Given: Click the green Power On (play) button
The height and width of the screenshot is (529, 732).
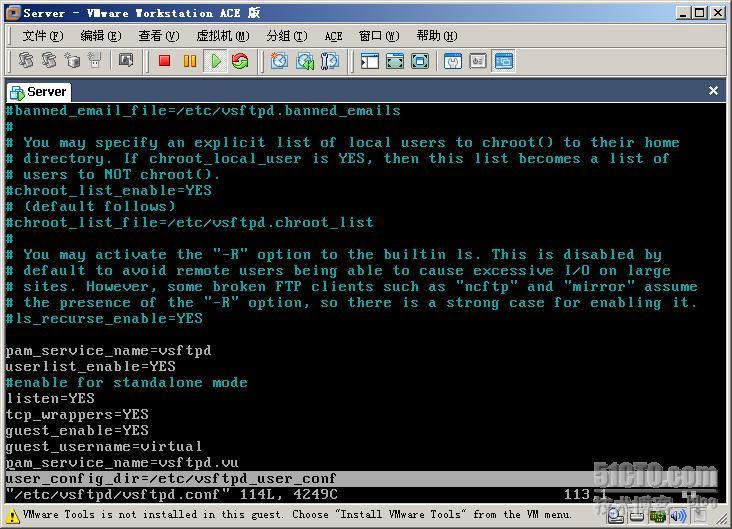Looking at the screenshot, I should [x=216, y=61].
